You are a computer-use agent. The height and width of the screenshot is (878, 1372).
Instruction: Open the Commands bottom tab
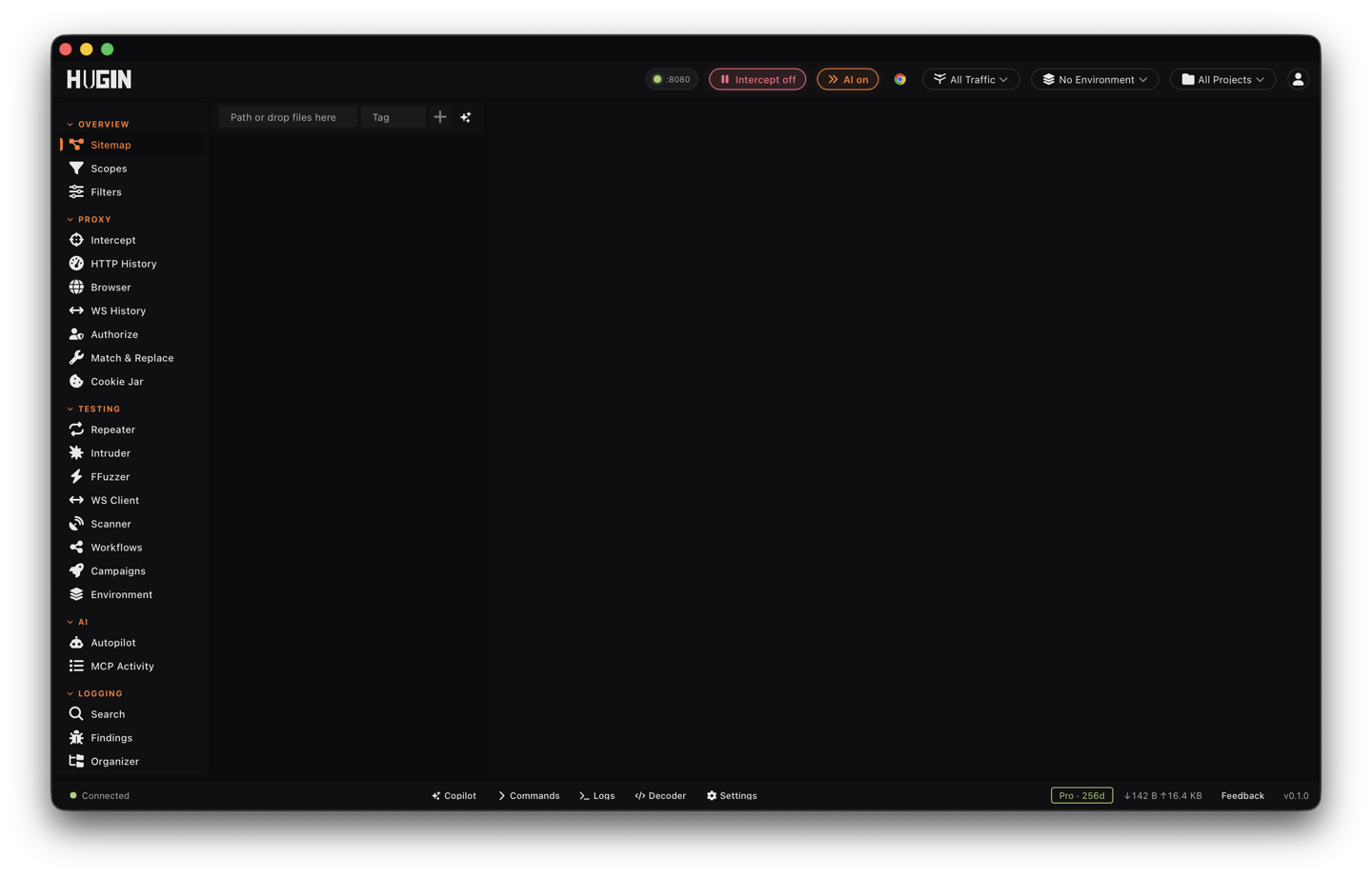(x=529, y=796)
